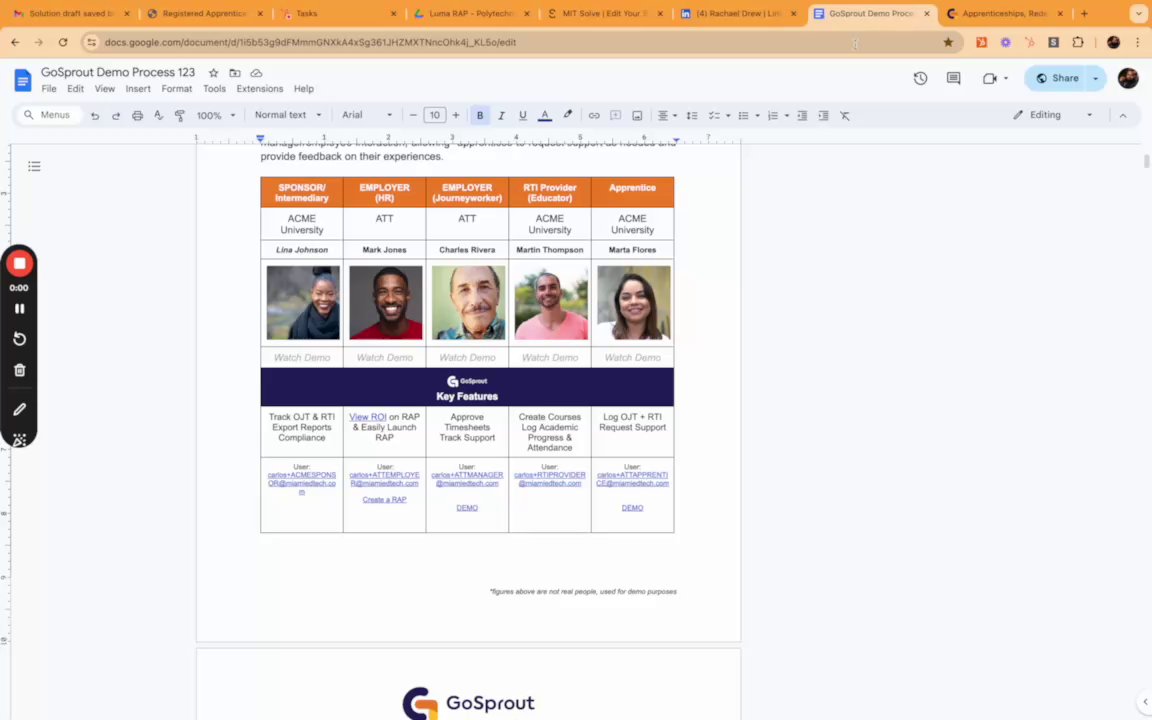Toggle underline formatting

[x=522, y=115]
